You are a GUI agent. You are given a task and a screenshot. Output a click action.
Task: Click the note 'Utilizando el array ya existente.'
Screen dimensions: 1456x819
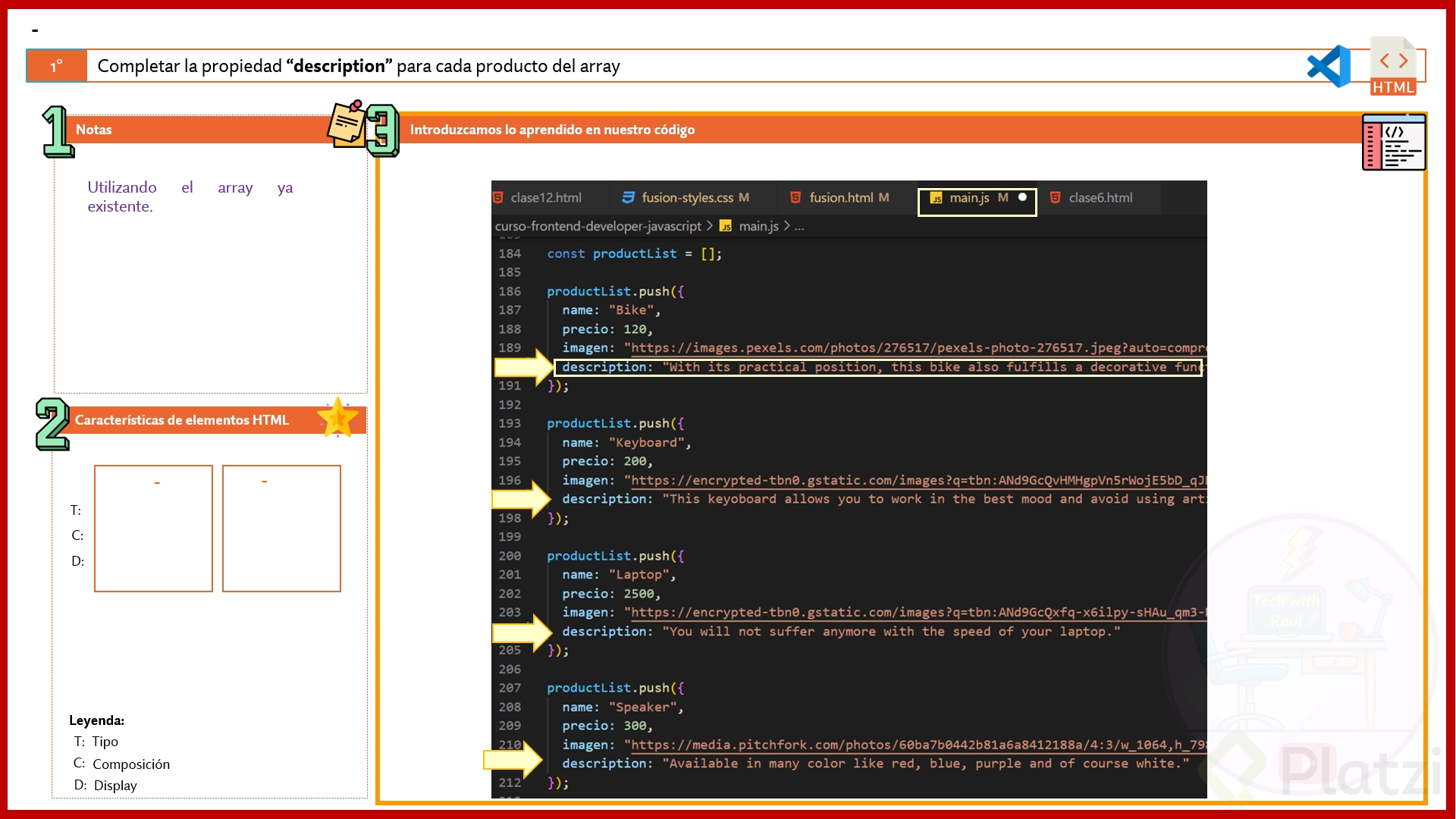[x=190, y=196]
